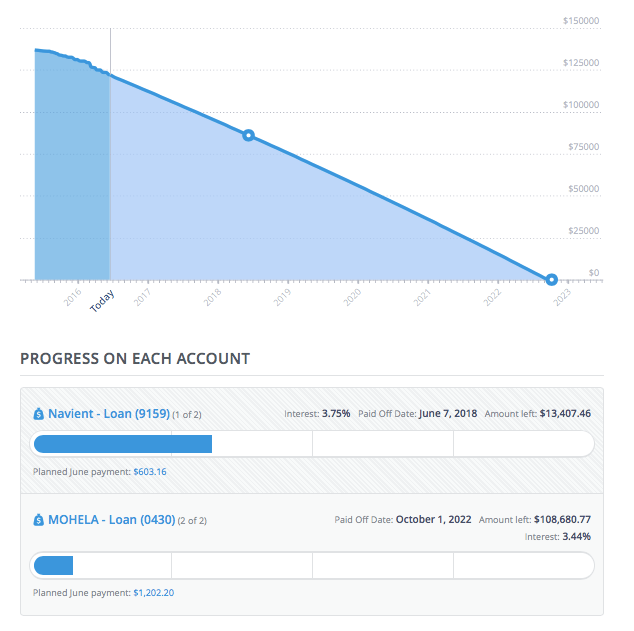This screenshot has width=634, height=631.
Task: Click the MOHELA loan progress bar
Action: 313,565
